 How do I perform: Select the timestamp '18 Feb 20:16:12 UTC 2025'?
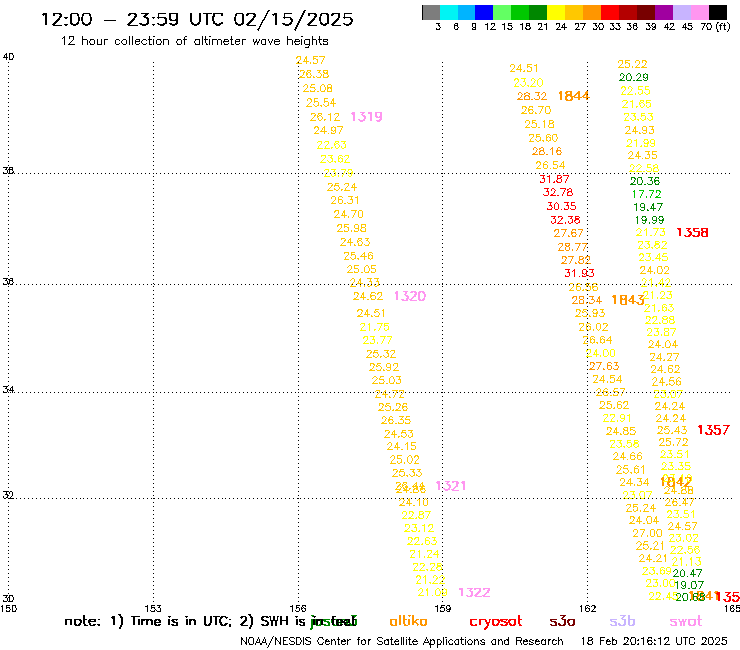click(x=654, y=641)
